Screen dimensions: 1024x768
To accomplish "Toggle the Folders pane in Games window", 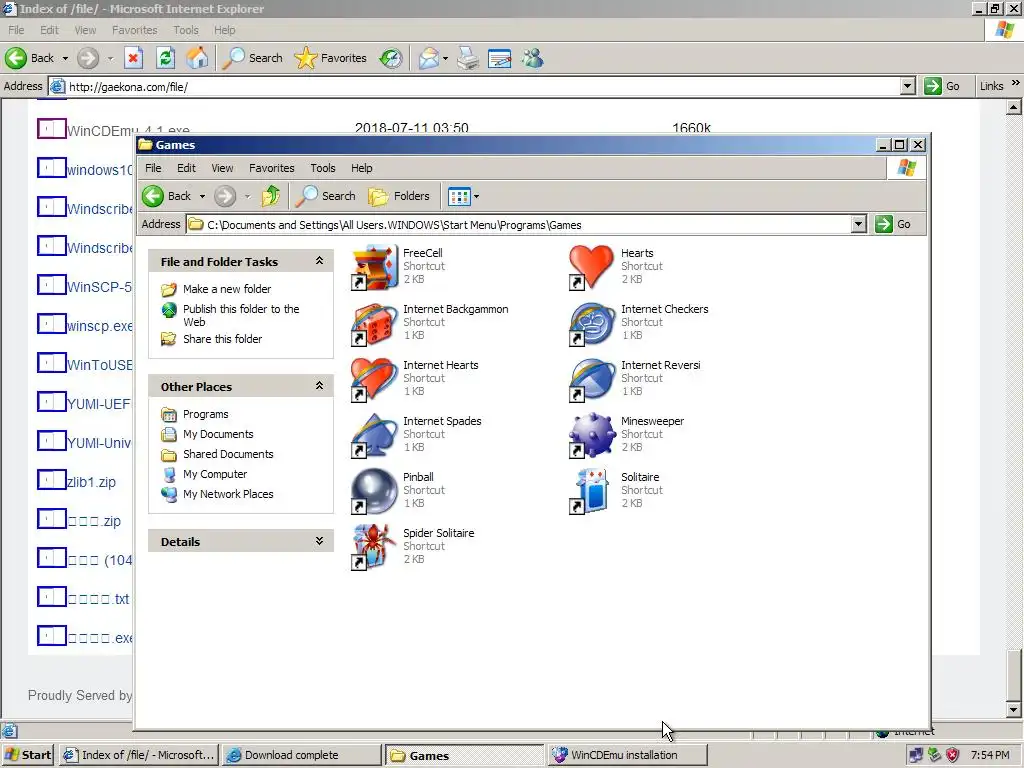I will tap(399, 196).
